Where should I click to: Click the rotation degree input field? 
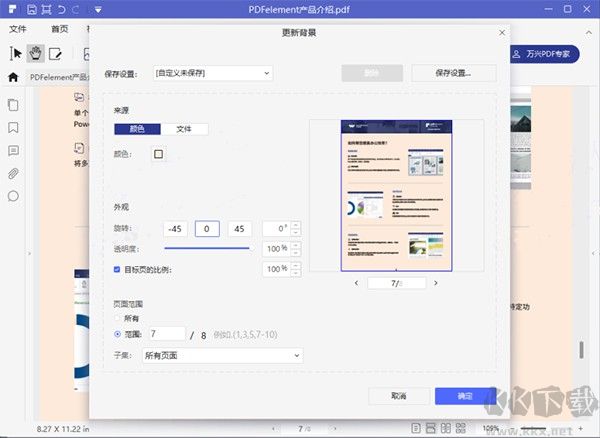(x=276, y=229)
